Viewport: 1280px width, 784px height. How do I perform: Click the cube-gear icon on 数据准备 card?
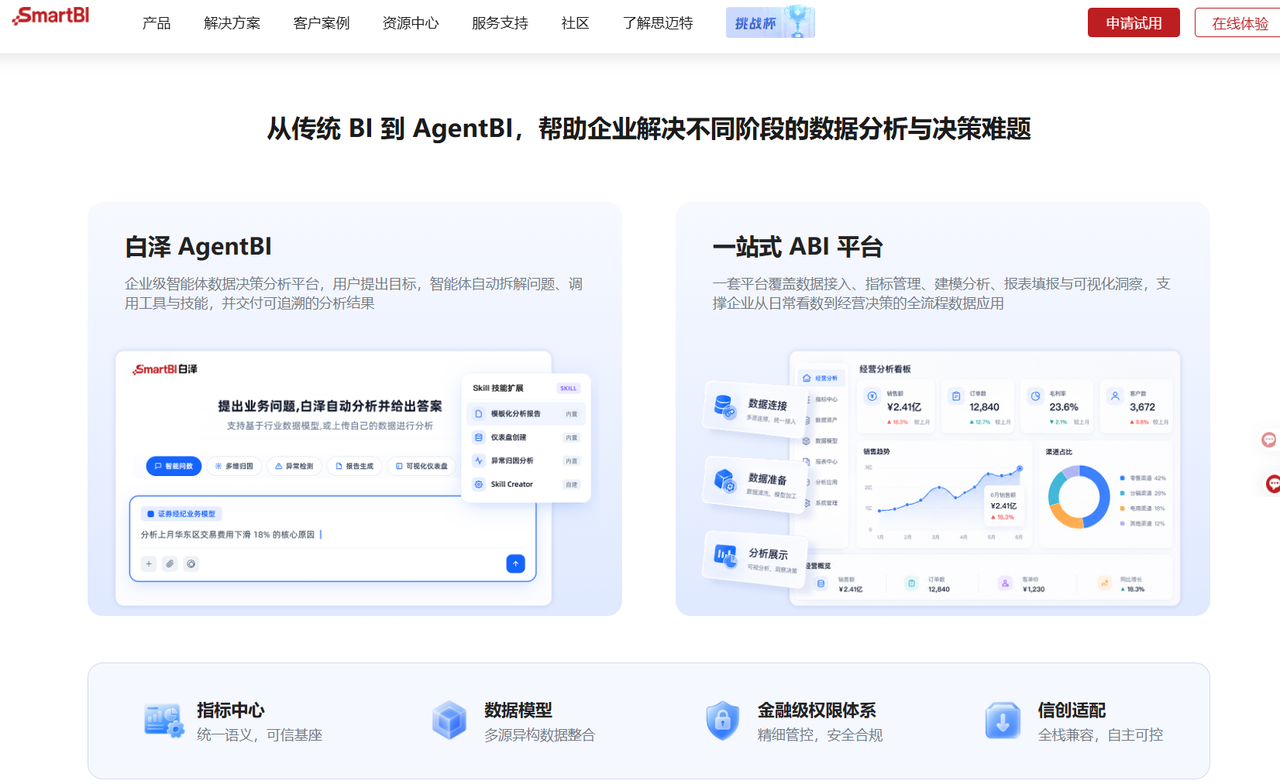724,482
